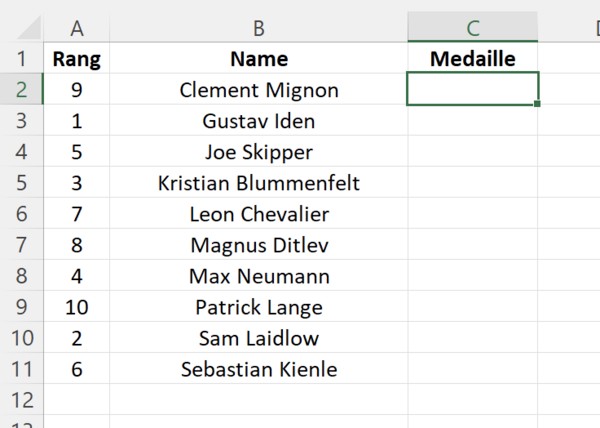Click the Name header cell
This screenshot has height=428, width=600.
point(259,58)
